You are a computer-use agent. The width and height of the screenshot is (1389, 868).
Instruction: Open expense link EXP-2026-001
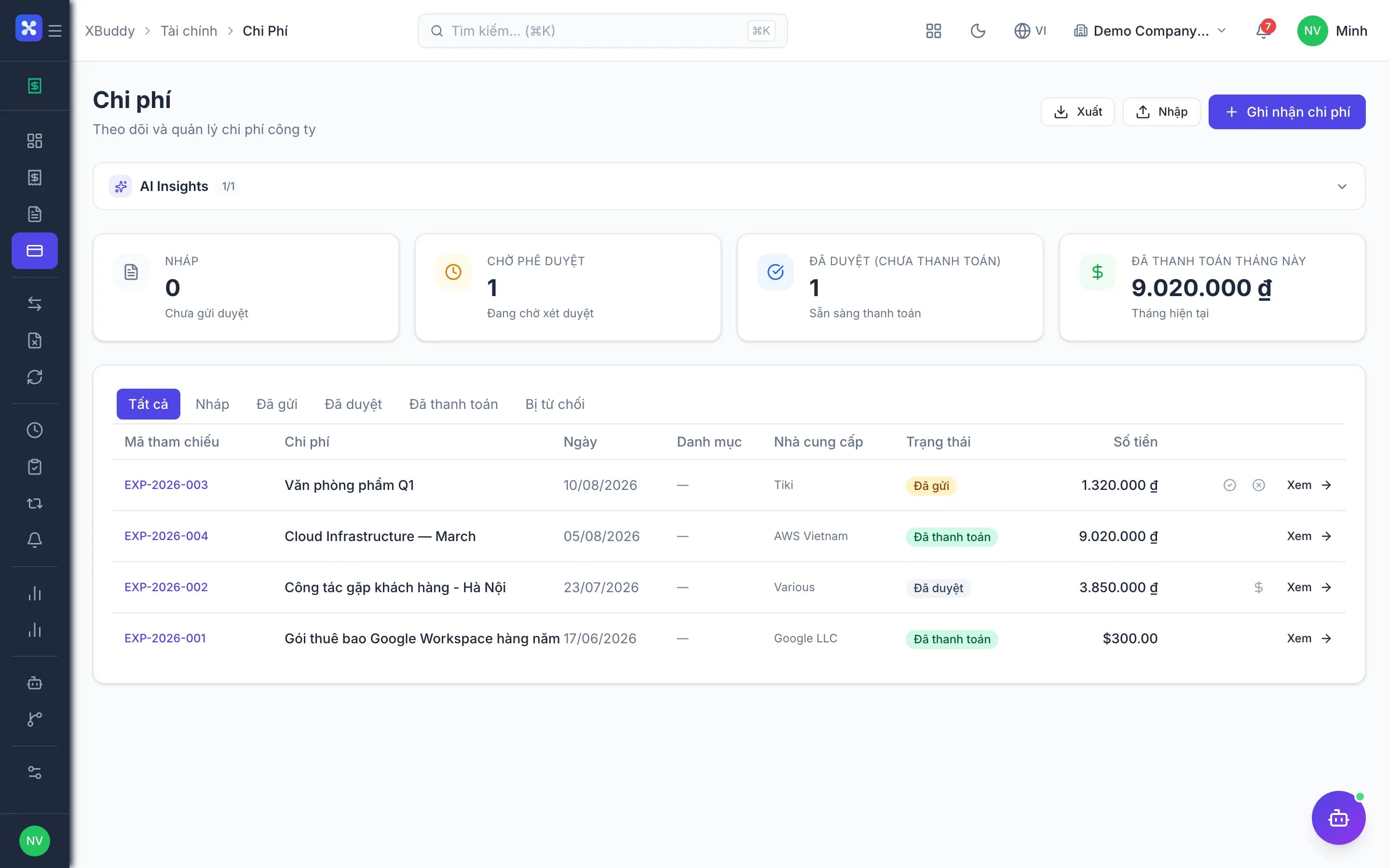(x=165, y=638)
